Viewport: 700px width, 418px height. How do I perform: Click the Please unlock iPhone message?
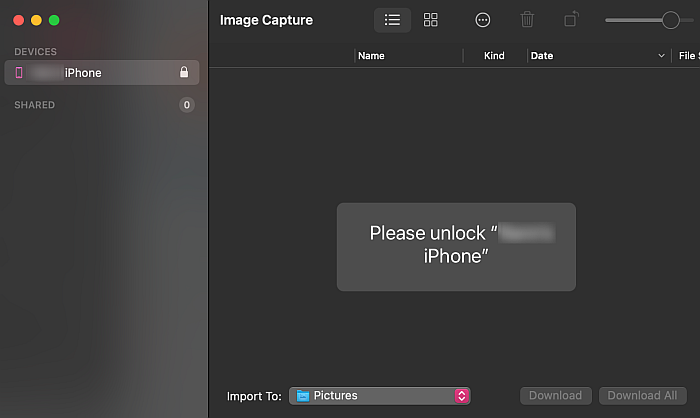(456, 247)
